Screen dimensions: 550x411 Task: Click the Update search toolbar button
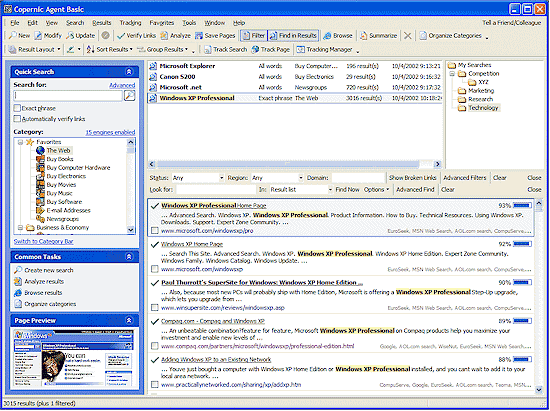pos(81,35)
